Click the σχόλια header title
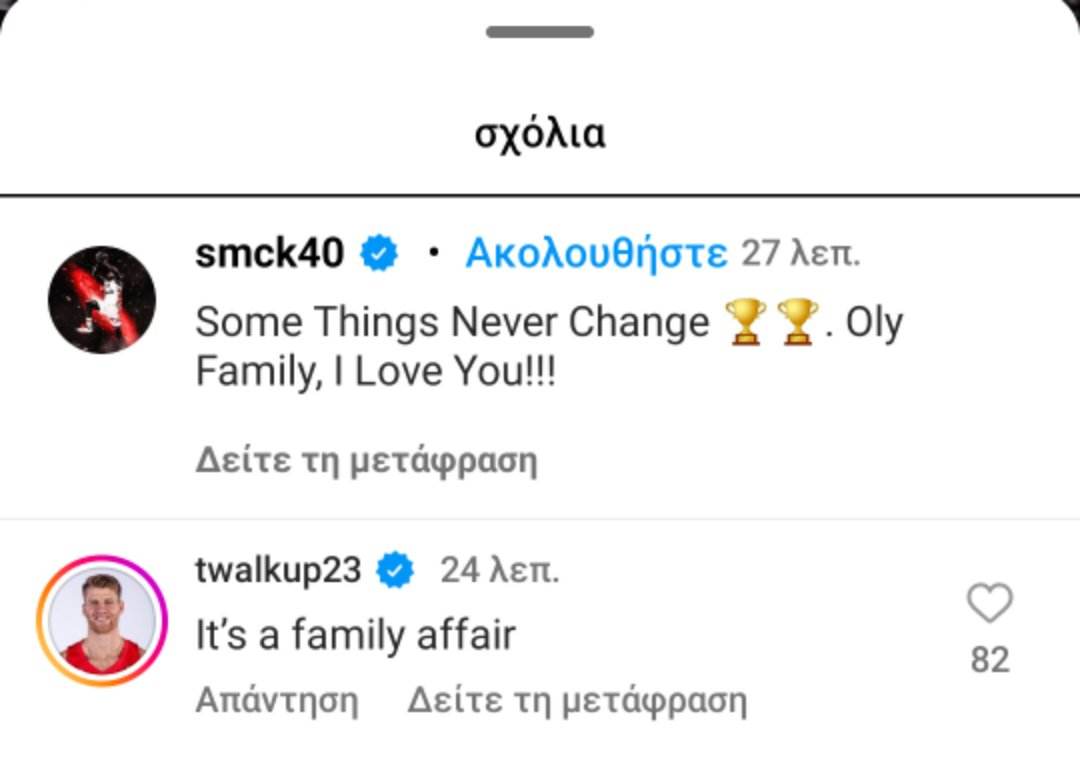Image resolution: width=1080 pixels, height=772 pixels. click(x=540, y=134)
